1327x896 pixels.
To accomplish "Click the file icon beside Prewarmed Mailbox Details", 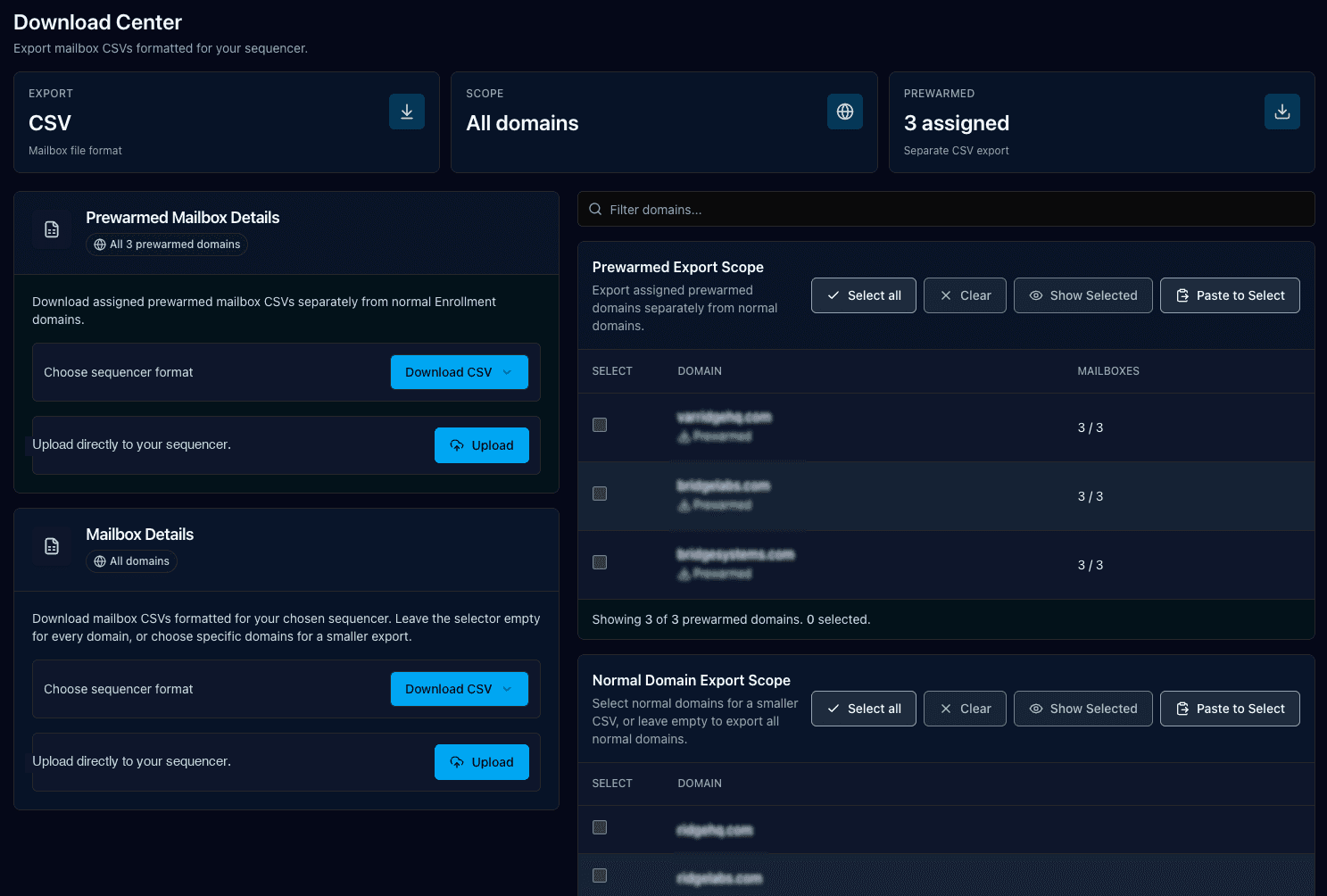I will pyautogui.click(x=52, y=229).
